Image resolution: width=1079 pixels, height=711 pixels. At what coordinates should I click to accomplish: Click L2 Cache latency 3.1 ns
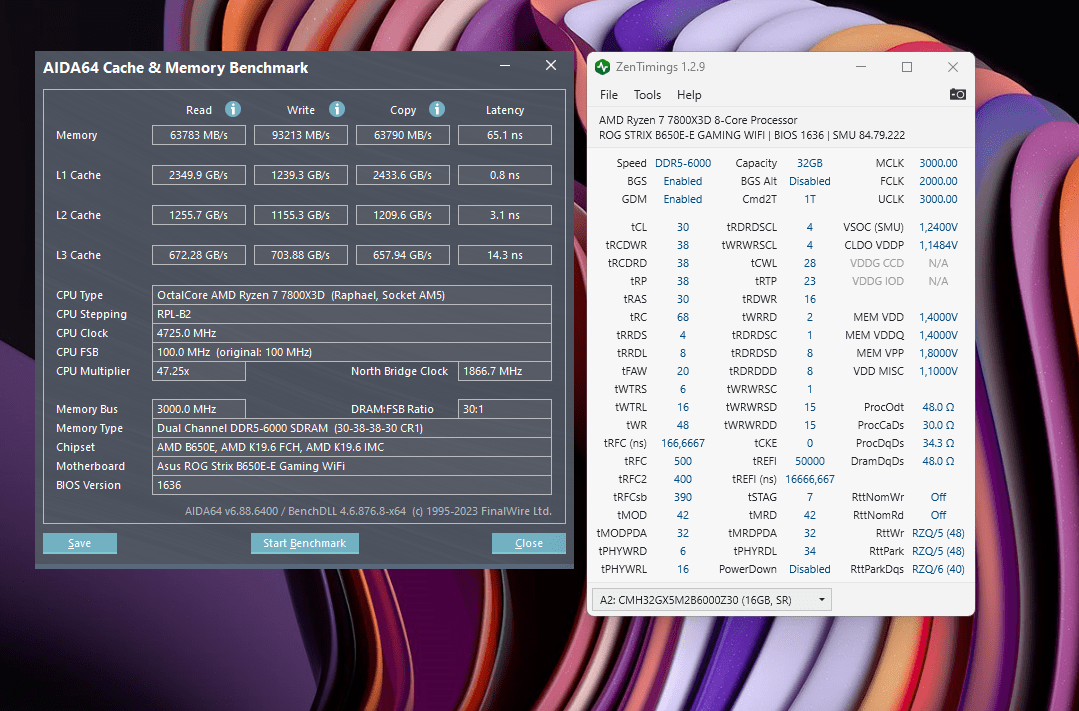(x=504, y=215)
